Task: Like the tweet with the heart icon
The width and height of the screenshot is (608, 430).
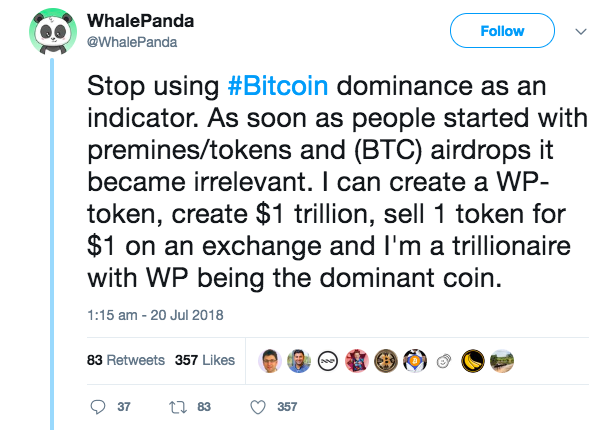Action: coord(256,407)
